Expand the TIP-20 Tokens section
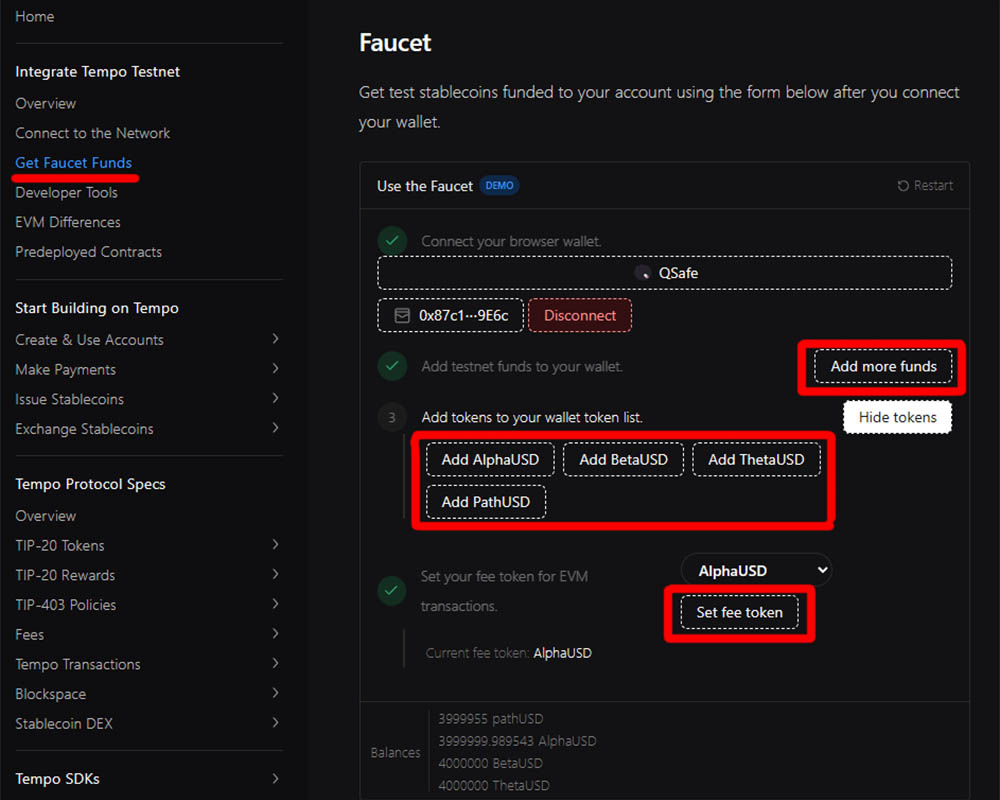Screen dimensions: 1000x800 [275, 546]
